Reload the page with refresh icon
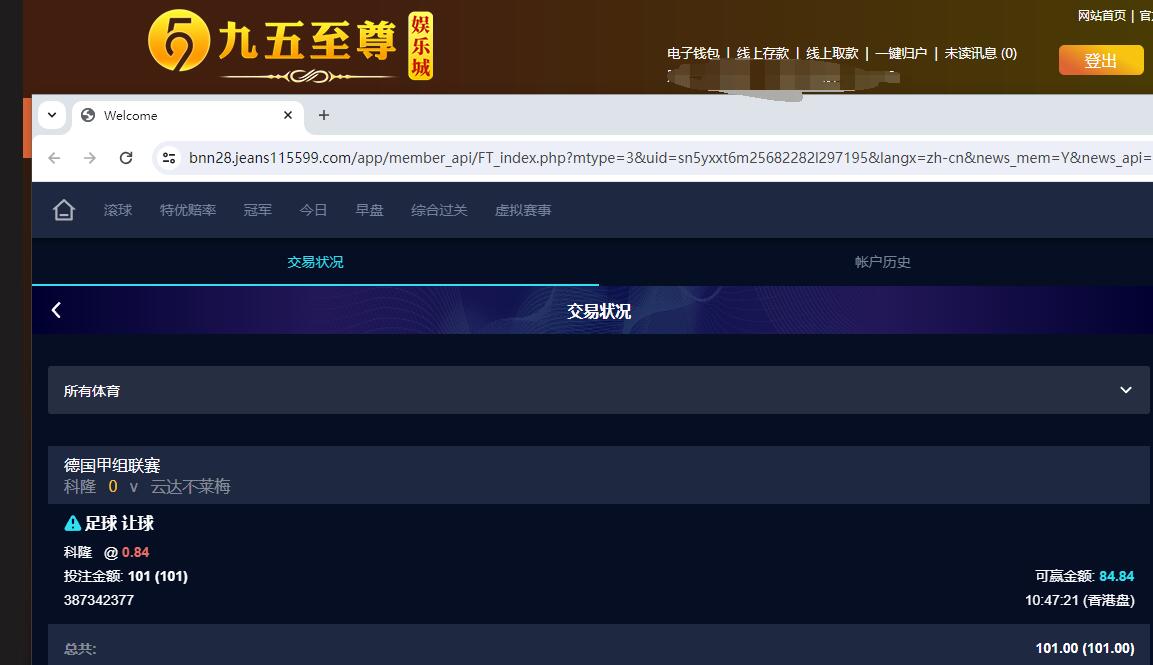This screenshot has width=1153, height=665. tap(126, 158)
